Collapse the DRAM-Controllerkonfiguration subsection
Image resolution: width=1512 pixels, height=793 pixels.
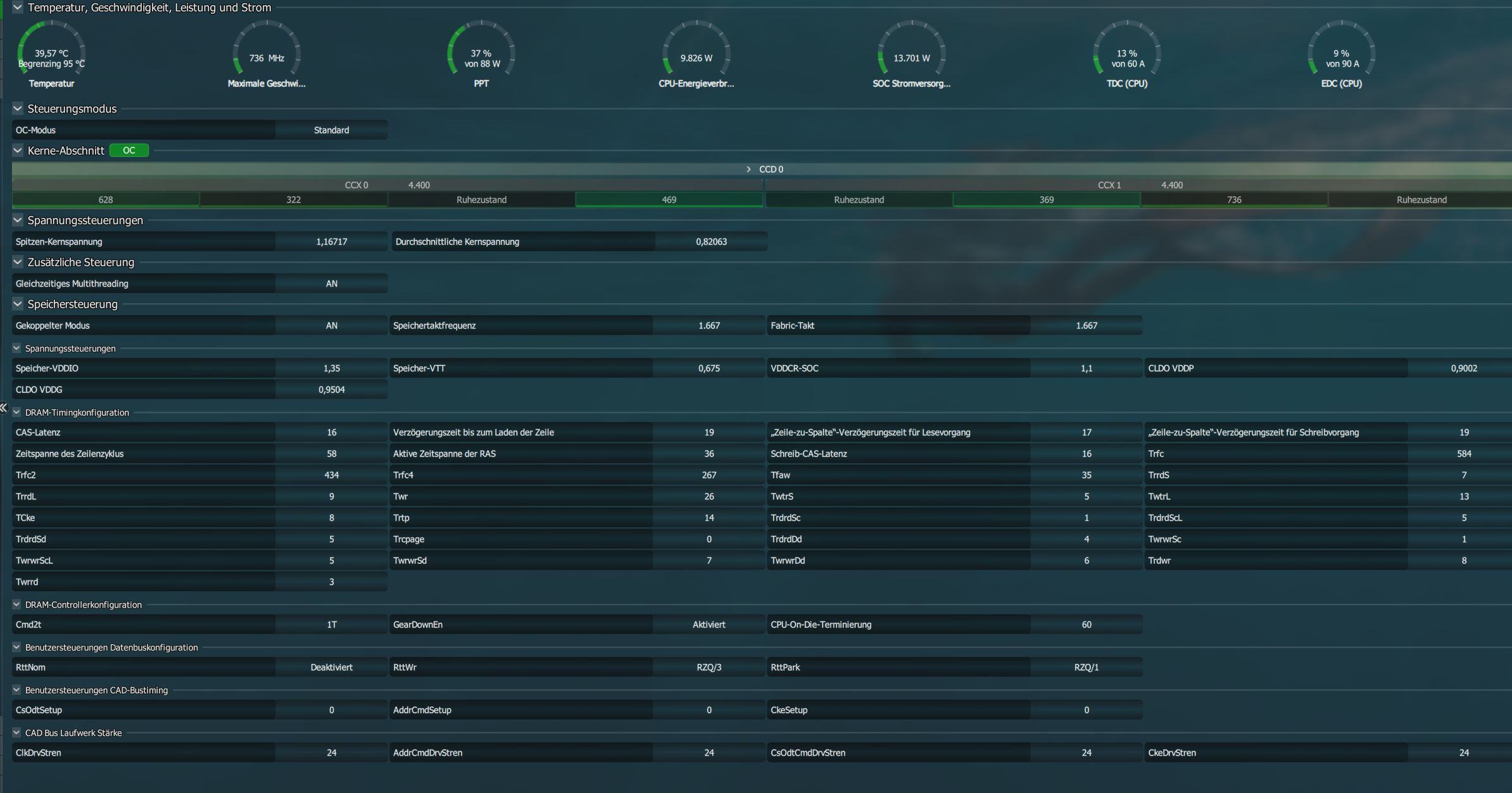pos(16,604)
